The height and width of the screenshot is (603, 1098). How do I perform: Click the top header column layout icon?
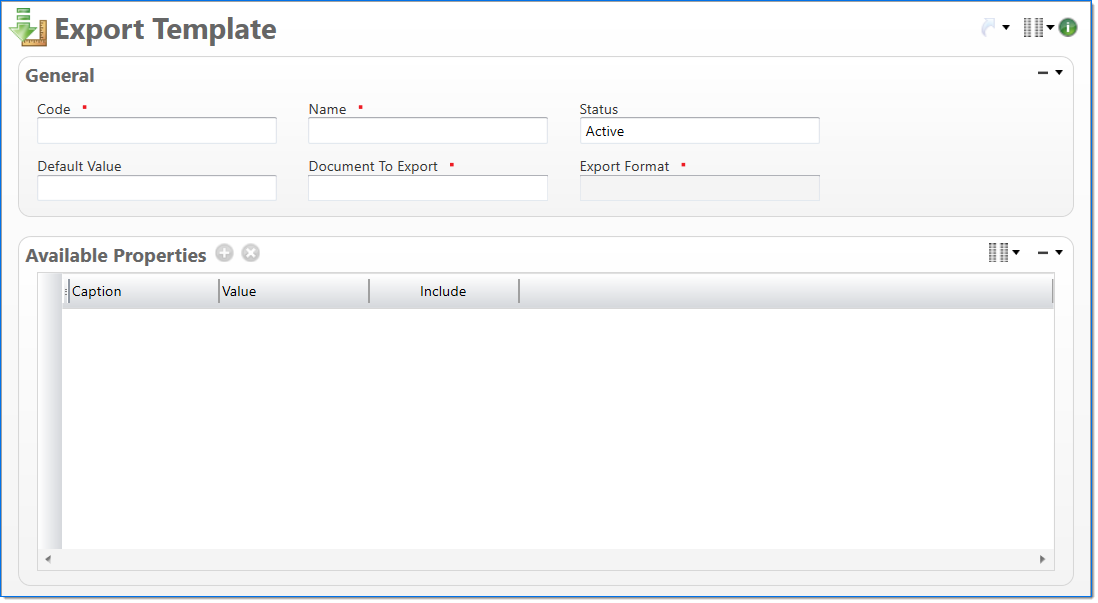coord(1033,28)
